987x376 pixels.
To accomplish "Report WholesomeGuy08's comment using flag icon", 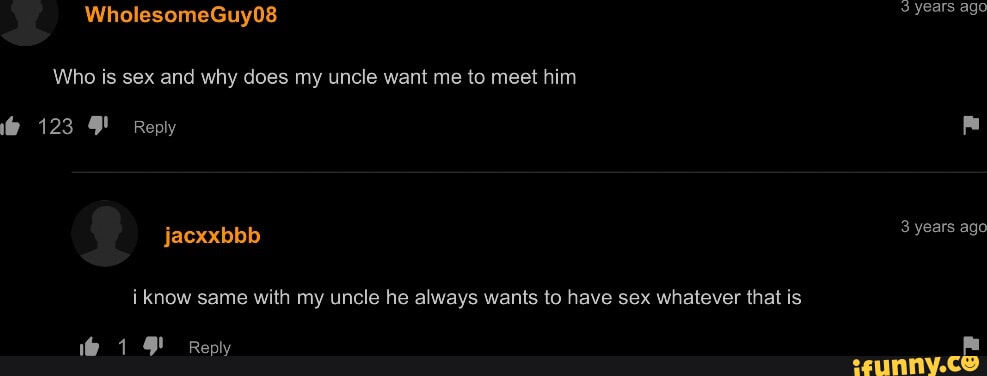I will pos(971,126).
